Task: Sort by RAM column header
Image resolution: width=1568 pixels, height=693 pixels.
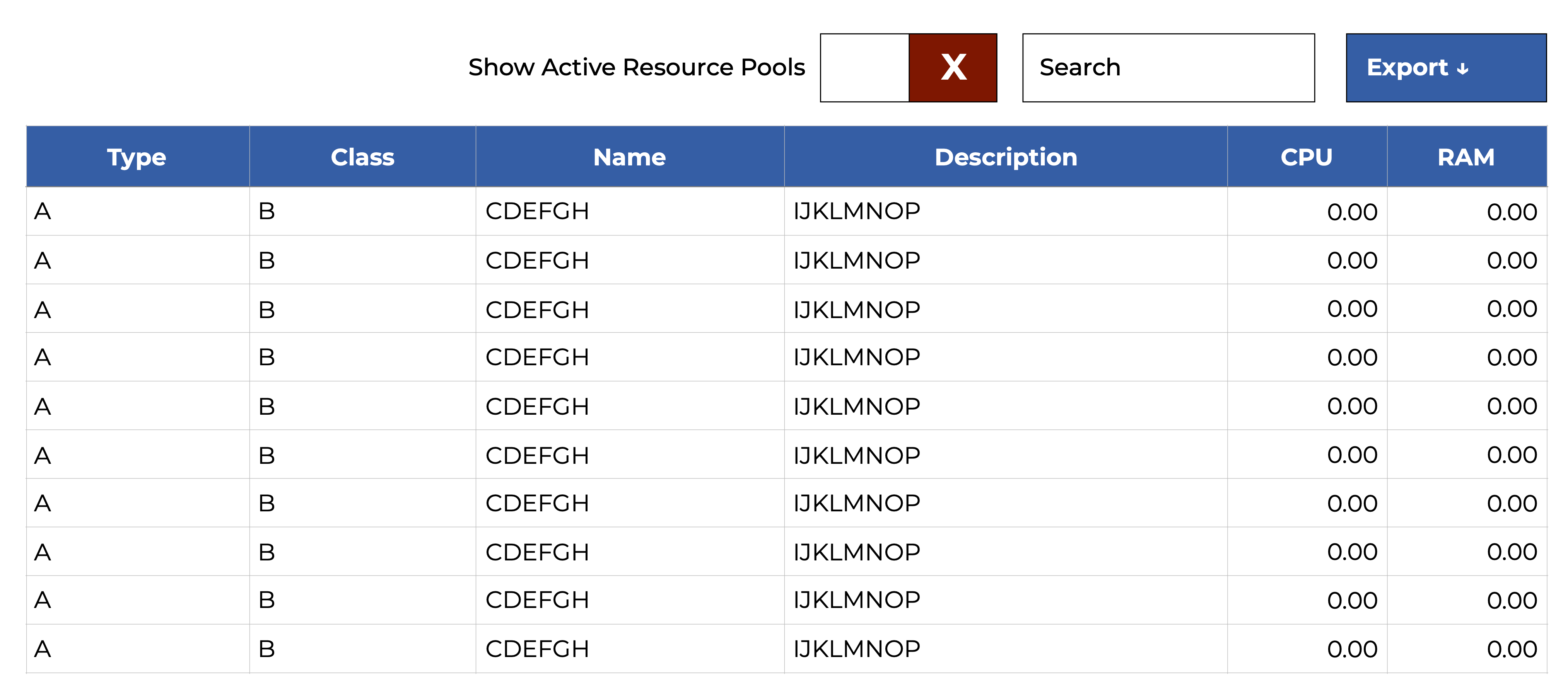Action: point(1466,157)
